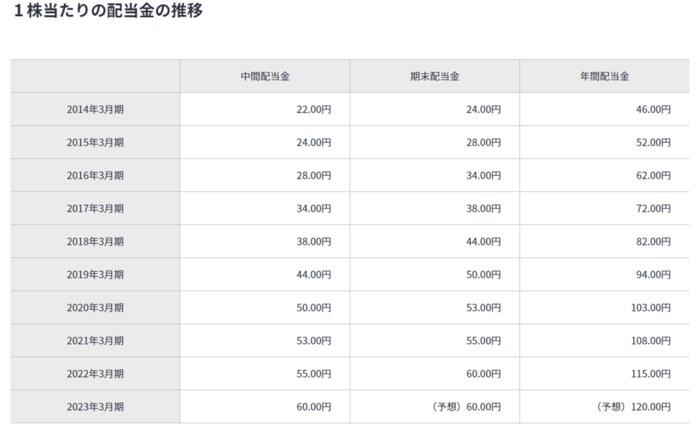Select the 年間配当金 column header
The height and width of the screenshot is (431, 700).
[603, 76]
